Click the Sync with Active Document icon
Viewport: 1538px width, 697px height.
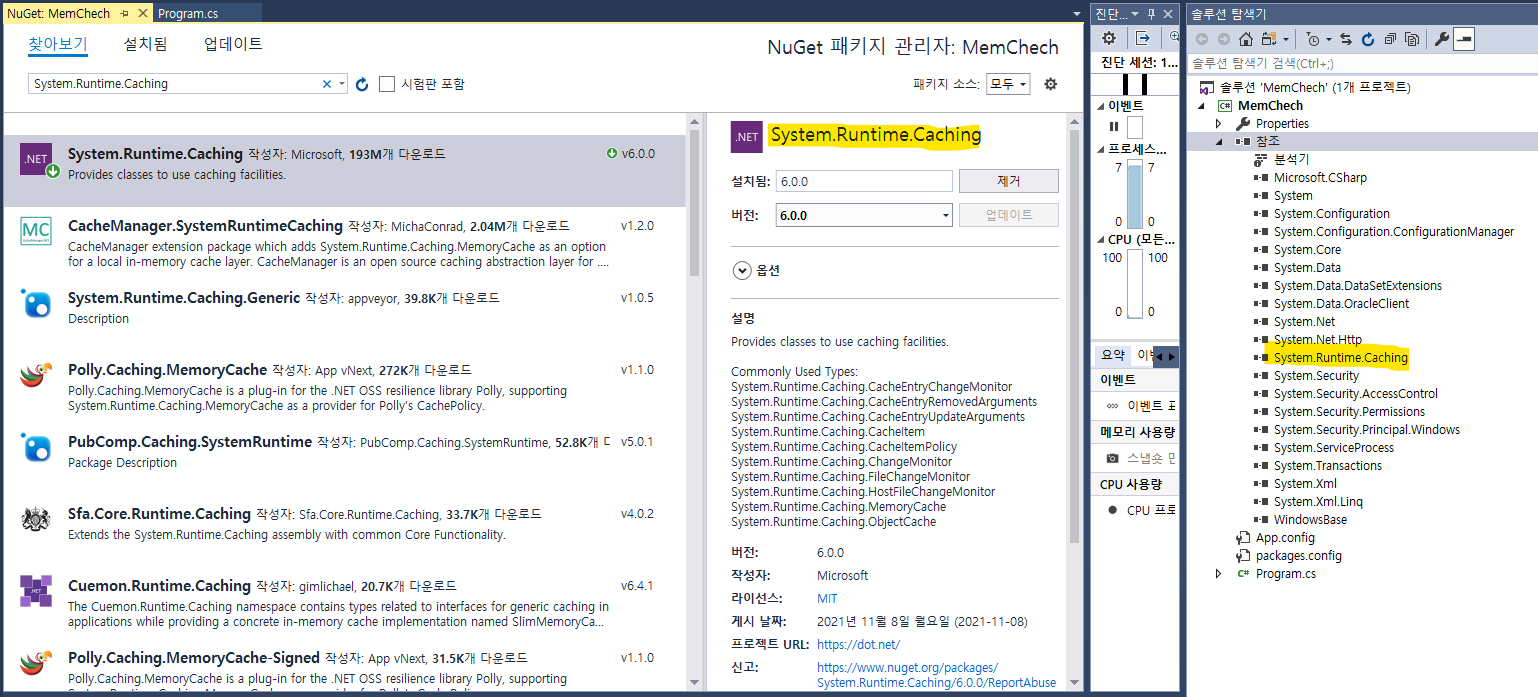[1345, 38]
